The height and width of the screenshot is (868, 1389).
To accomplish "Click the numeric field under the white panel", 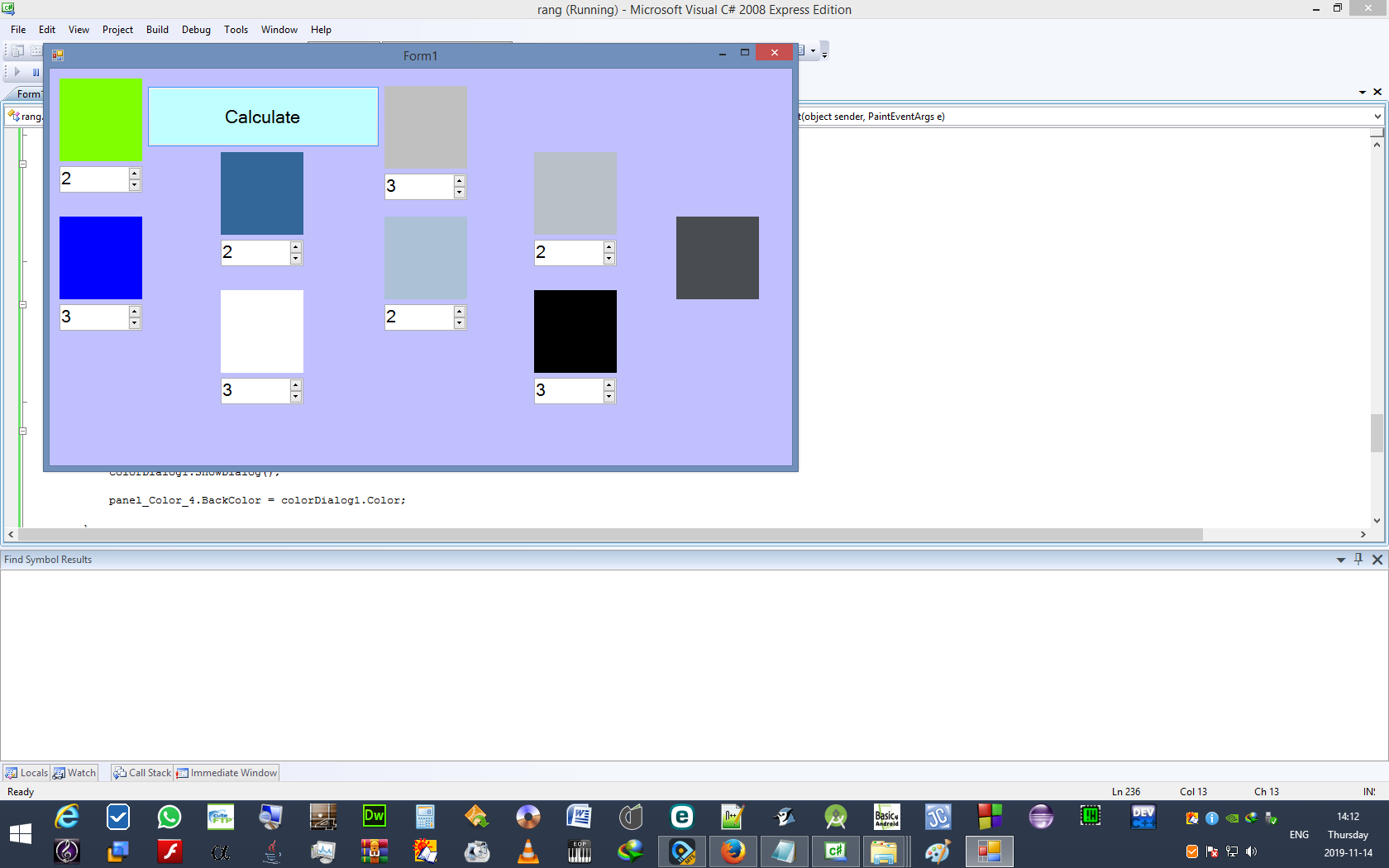I will click(x=255, y=391).
